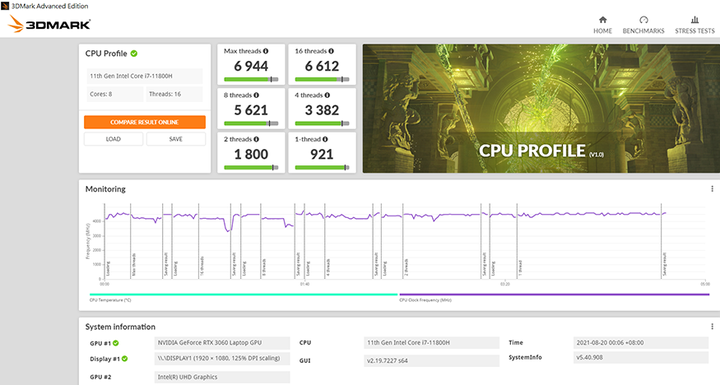
Task: Click the 1 800 score value
Action: tap(251, 154)
